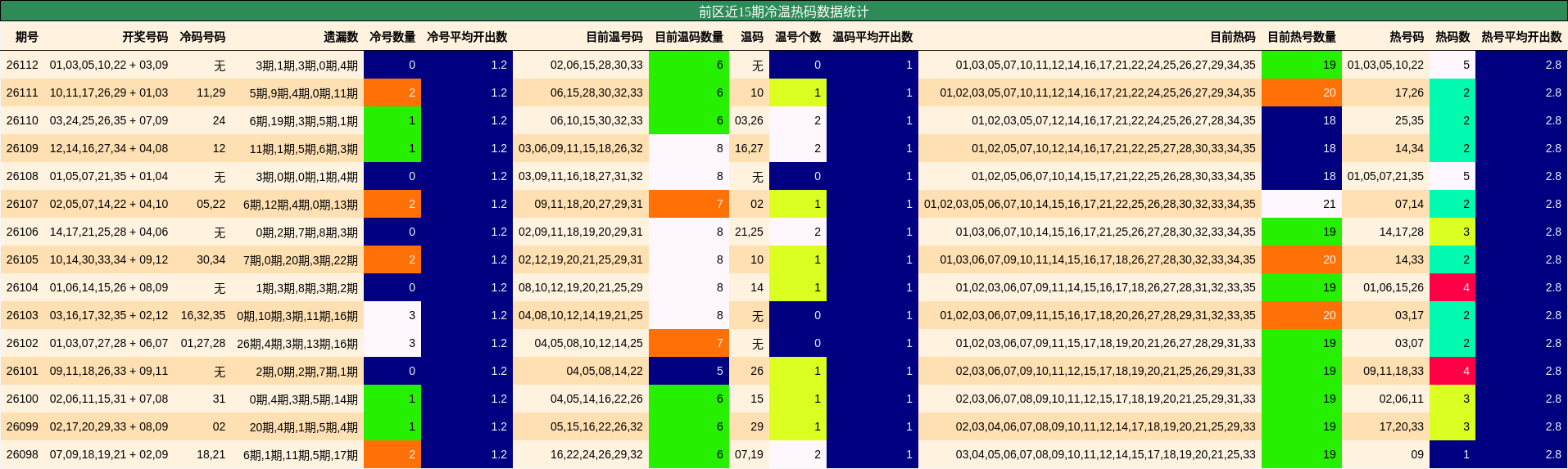Click period cell 26098

[x=22, y=454]
